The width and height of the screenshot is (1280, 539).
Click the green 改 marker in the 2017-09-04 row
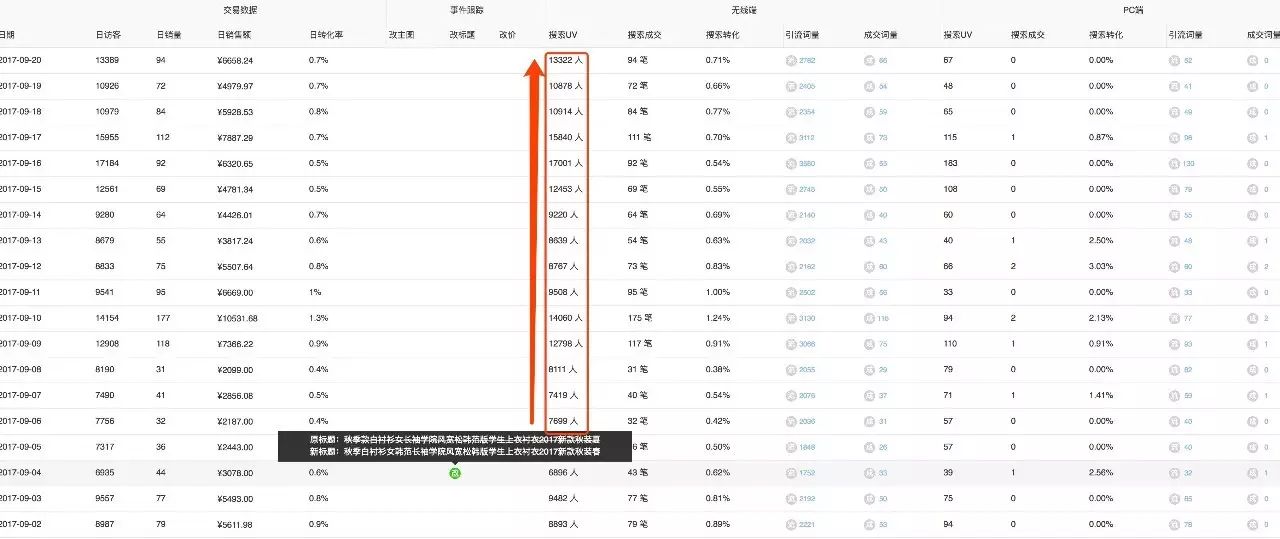click(x=455, y=472)
